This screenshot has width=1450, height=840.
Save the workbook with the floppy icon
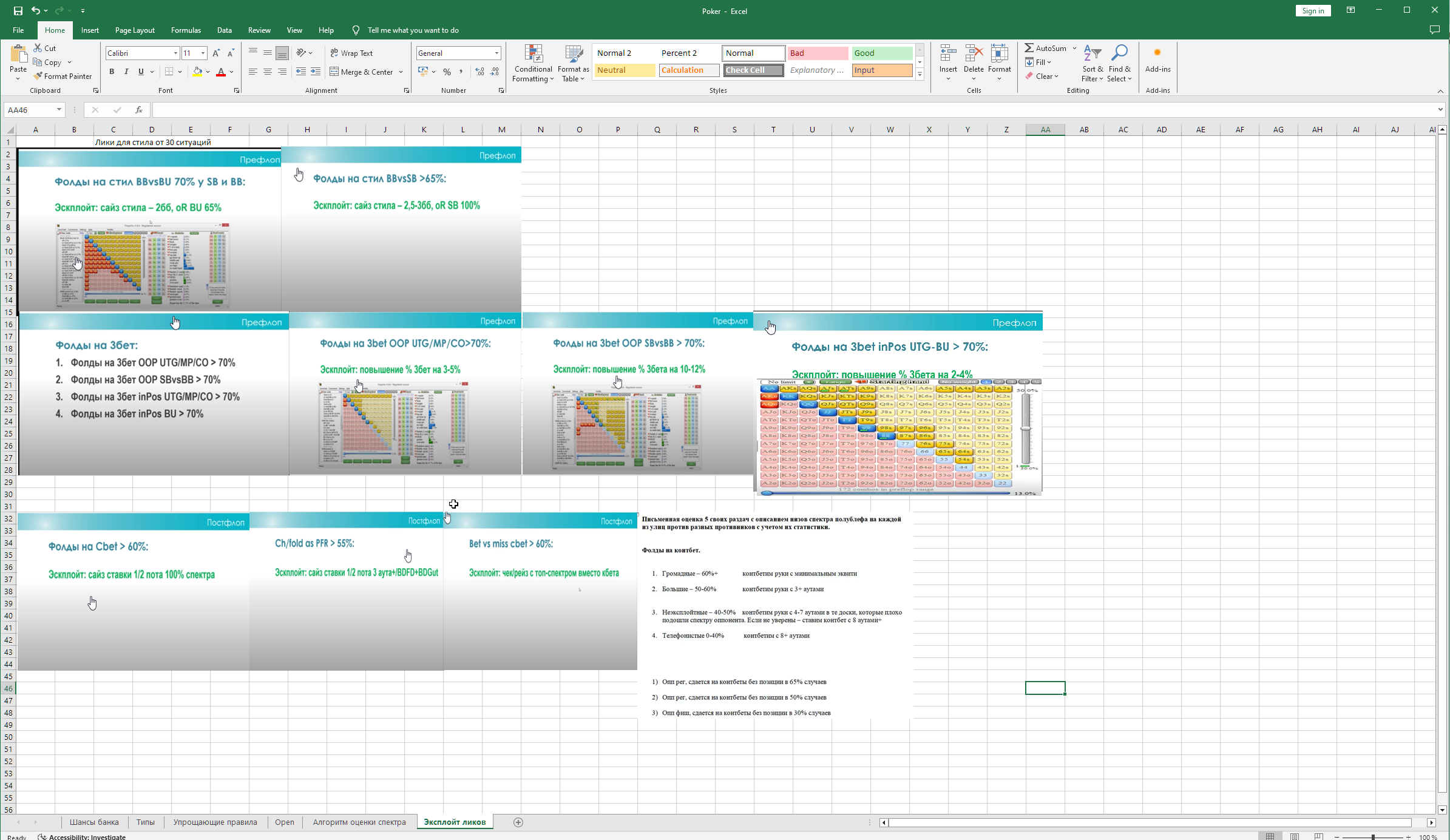[x=18, y=10]
